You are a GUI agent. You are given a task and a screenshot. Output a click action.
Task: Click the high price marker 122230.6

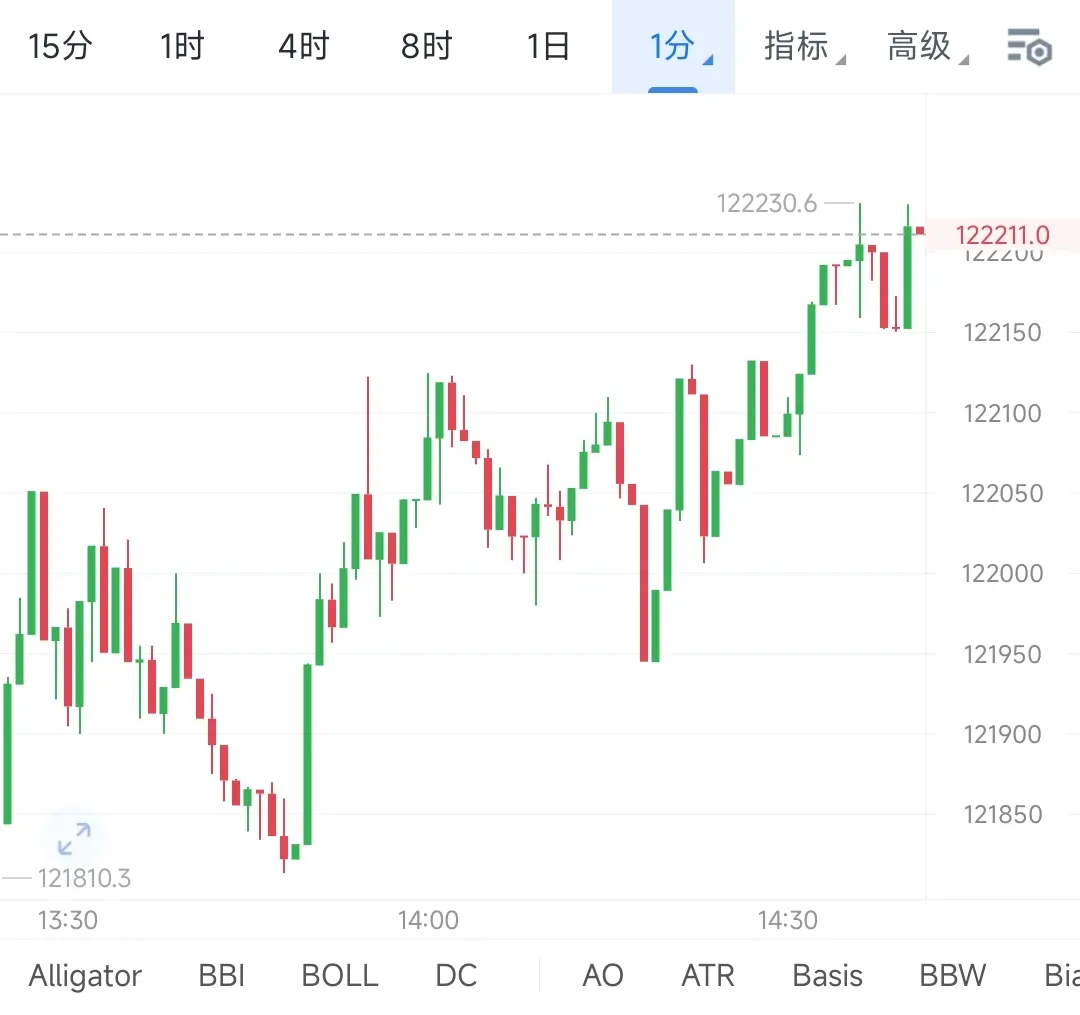tap(767, 203)
